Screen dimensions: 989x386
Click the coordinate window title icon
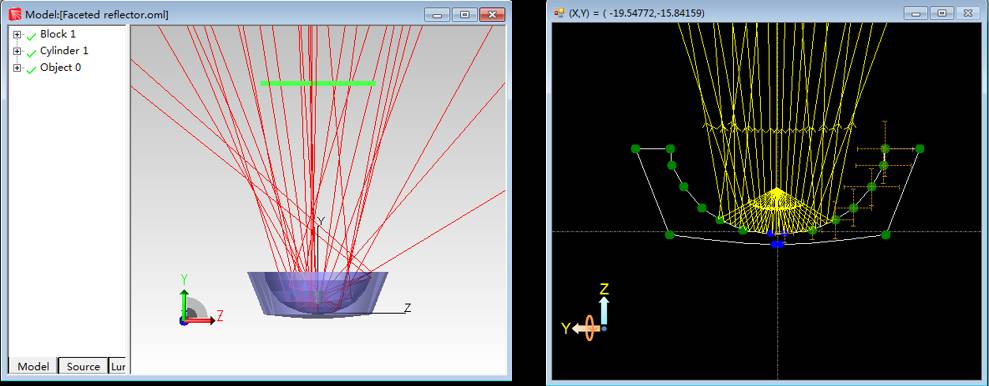[559, 13]
